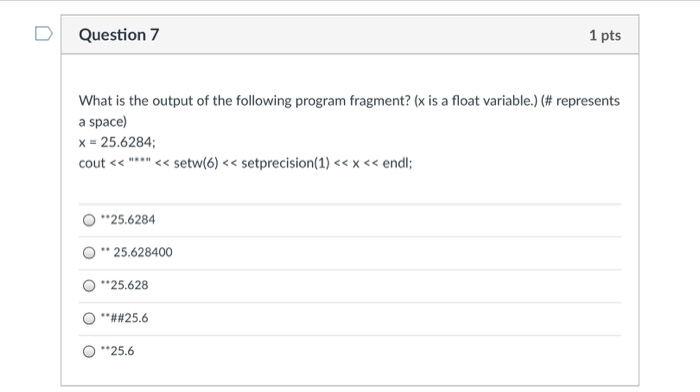This screenshot has height=392, width=700.
Task: Click the word cout in the code
Action: coord(92,163)
